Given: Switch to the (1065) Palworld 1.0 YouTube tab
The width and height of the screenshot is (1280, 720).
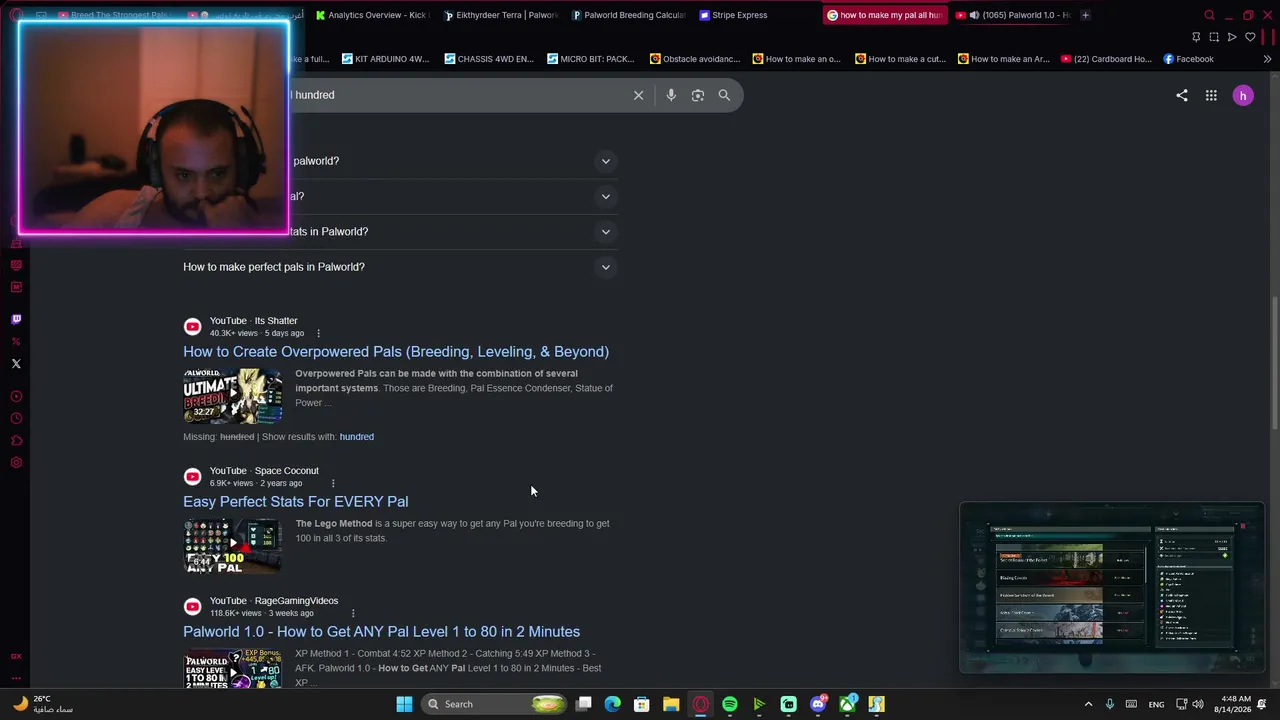Looking at the screenshot, I should [x=1012, y=15].
